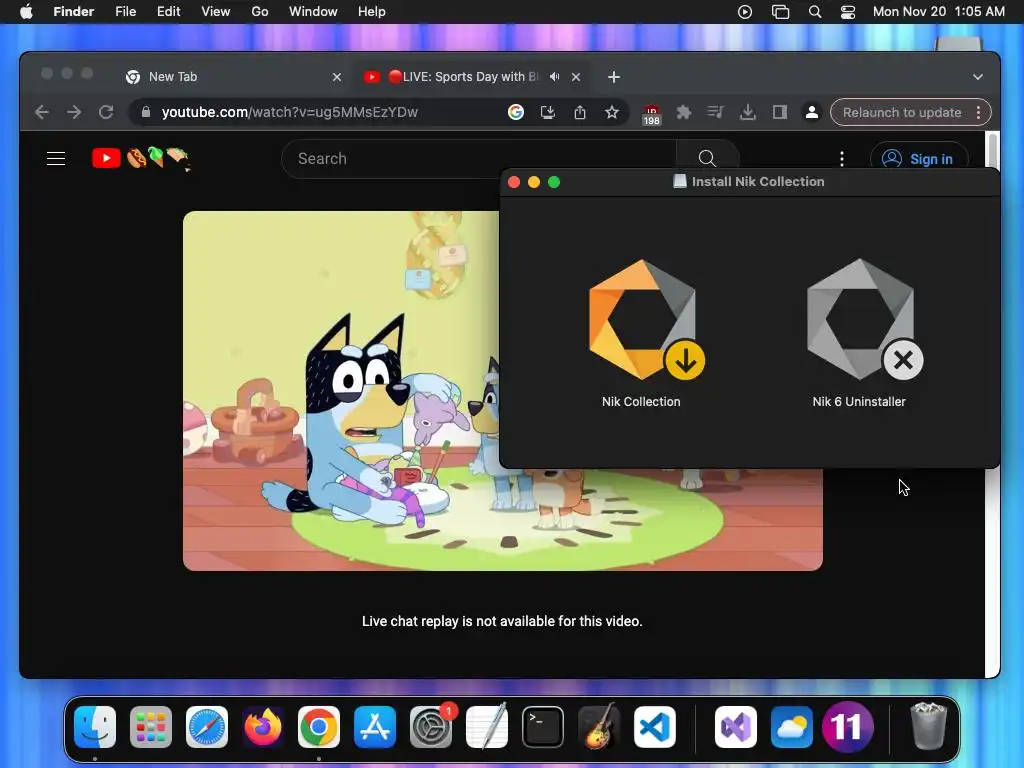Click the Google icon in address bar
Screen dimensions: 1024x768
(x=516, y=112)
